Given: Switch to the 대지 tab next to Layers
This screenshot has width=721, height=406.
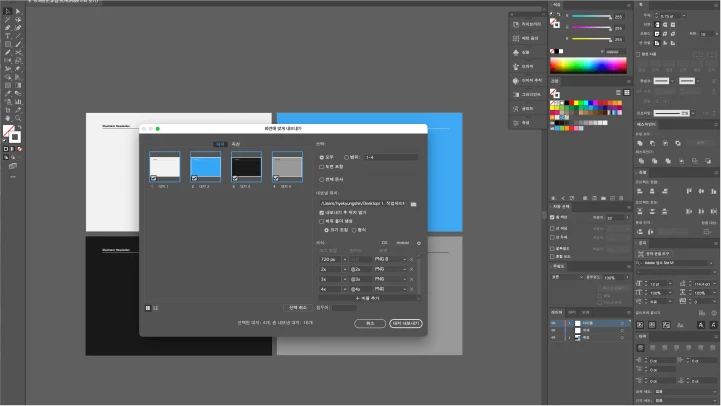Looking at the screenshot, I should [x=572, y=312].
